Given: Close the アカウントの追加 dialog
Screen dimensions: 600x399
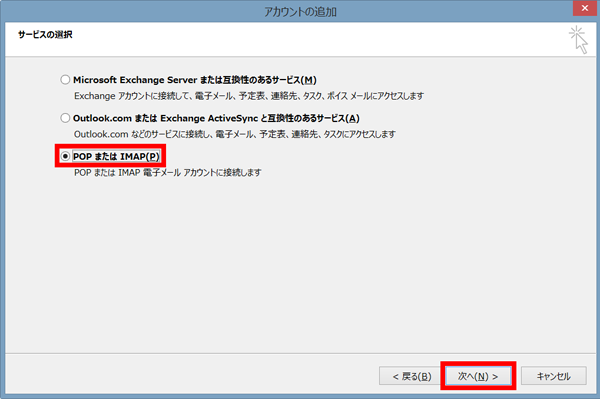Looking at the screenshot, I should pos(585,8).
